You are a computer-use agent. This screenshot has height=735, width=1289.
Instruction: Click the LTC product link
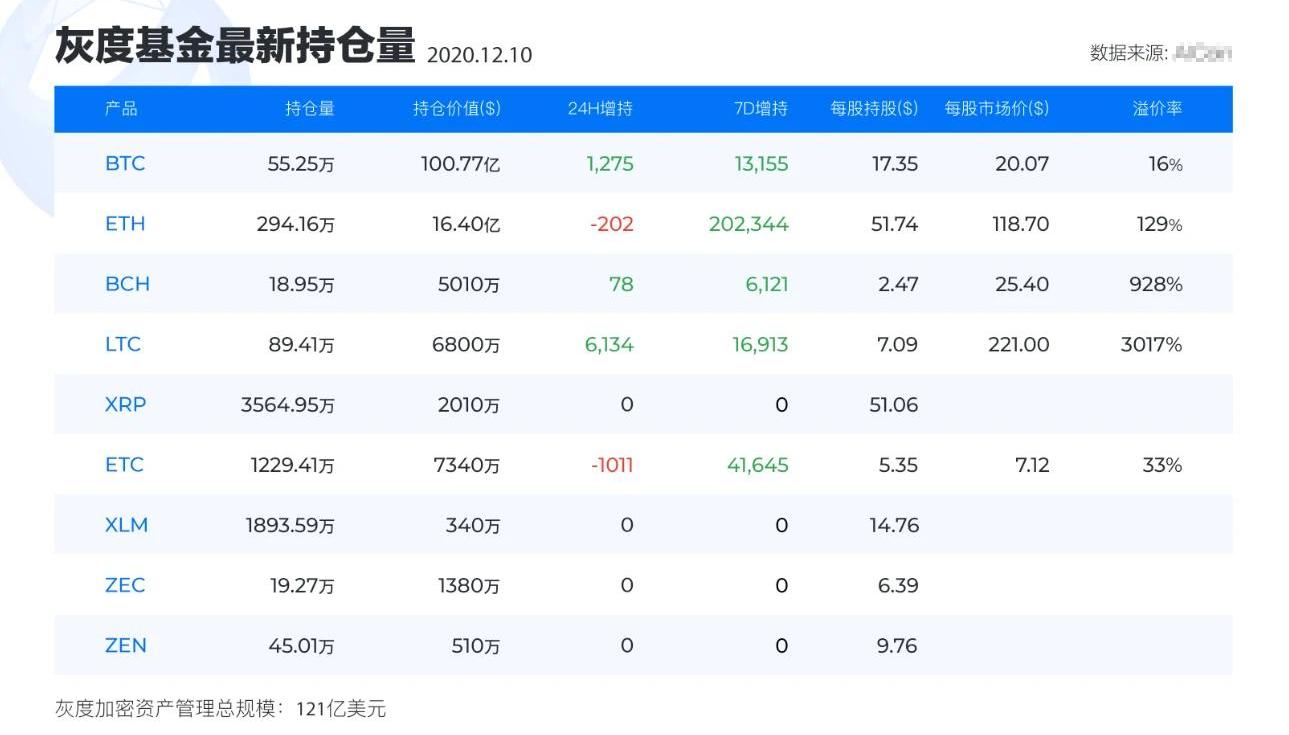pos(123,344)
